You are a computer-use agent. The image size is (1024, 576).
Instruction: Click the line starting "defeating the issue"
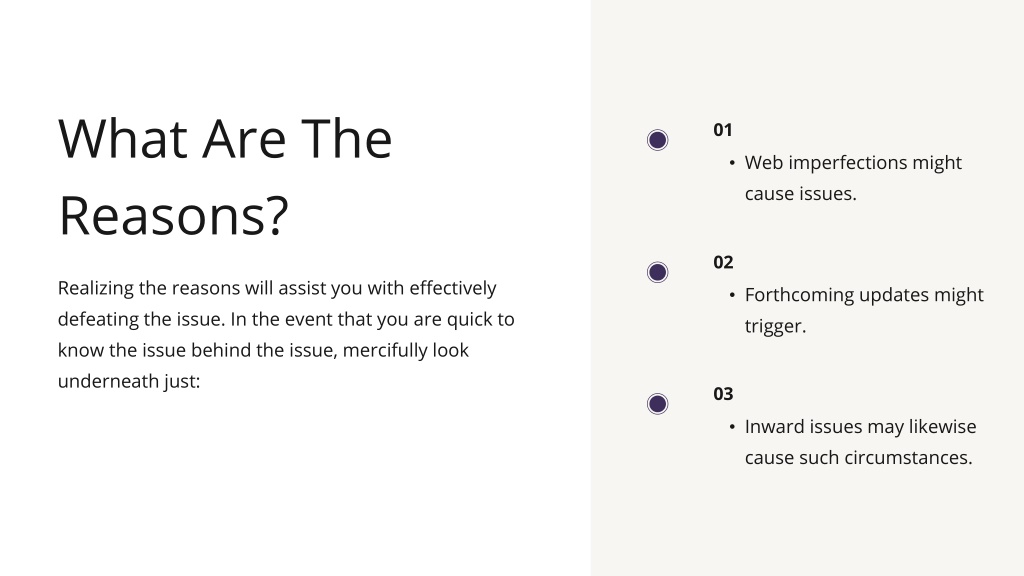tap(286, 319)
